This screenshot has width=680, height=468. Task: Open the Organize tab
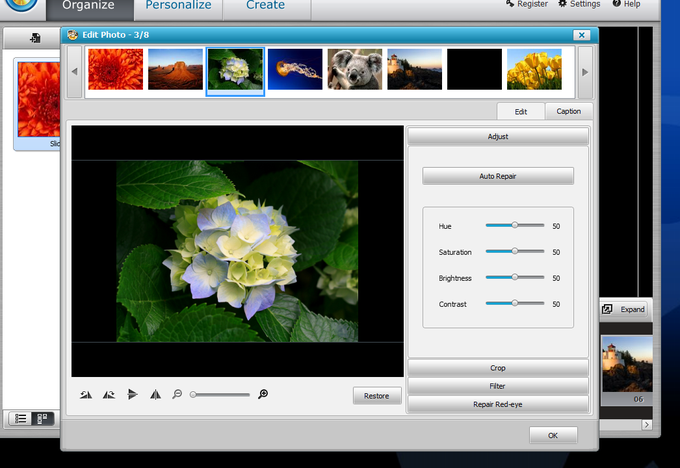[x=90, y=8]
